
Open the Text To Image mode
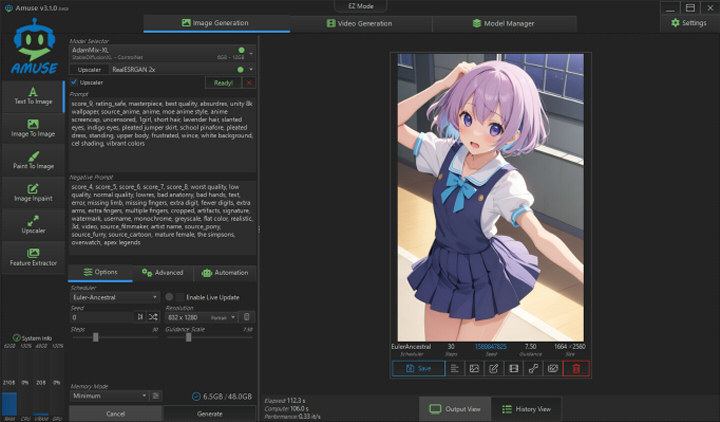click(33, 96)
